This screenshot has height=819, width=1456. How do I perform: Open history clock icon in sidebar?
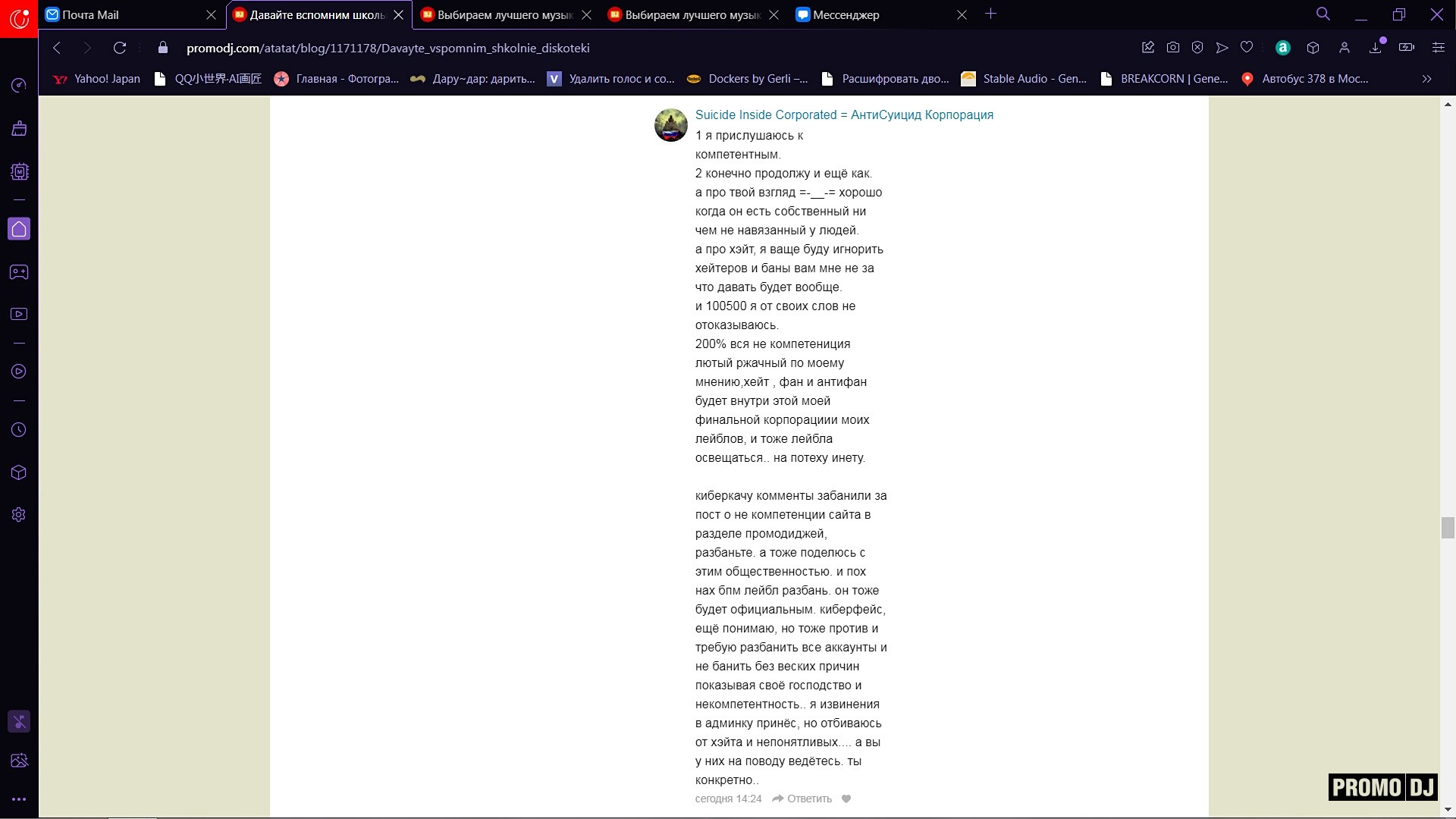19,430
